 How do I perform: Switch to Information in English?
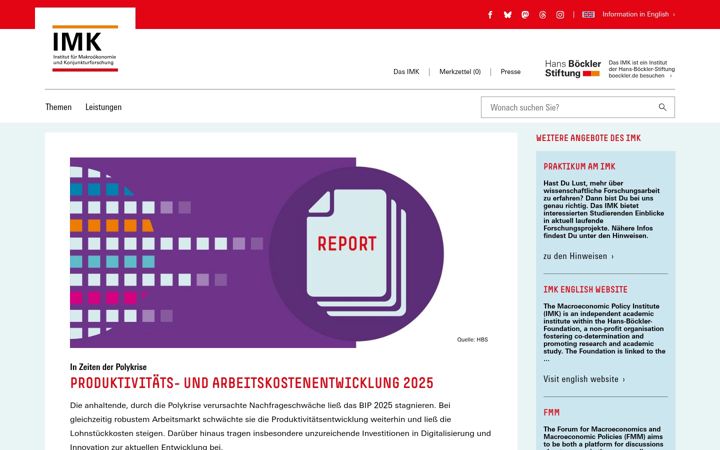638,15
